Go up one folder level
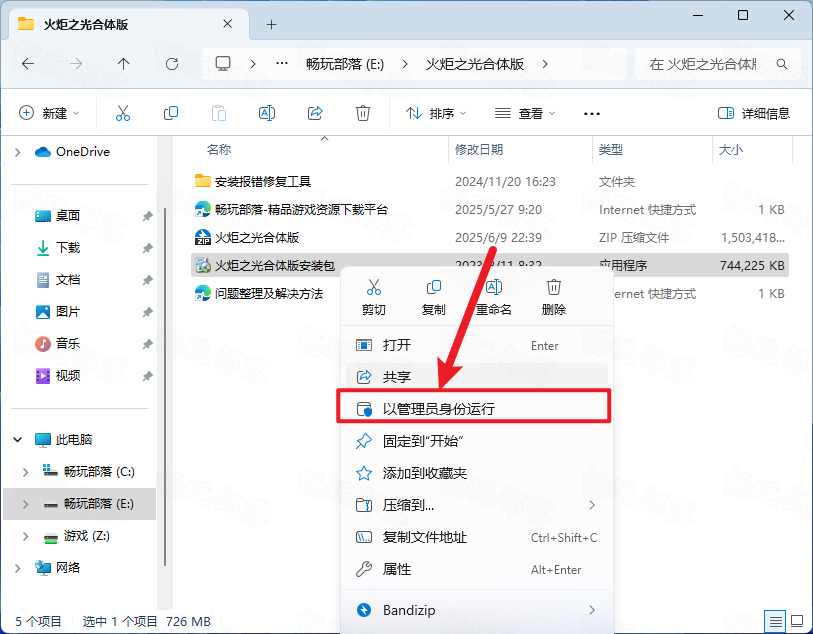813x634 pixels. [123, 64]
